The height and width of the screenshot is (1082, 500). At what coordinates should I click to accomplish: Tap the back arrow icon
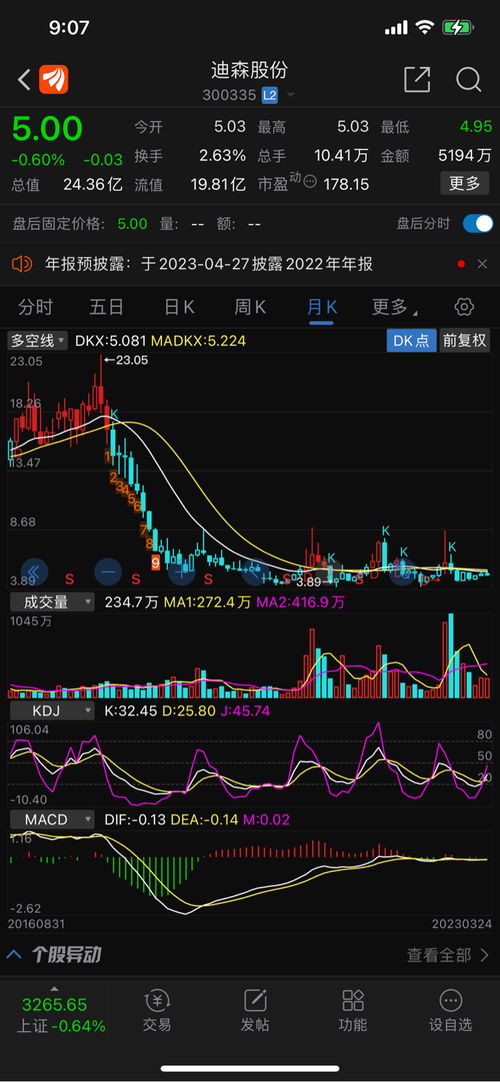(23, 80)
